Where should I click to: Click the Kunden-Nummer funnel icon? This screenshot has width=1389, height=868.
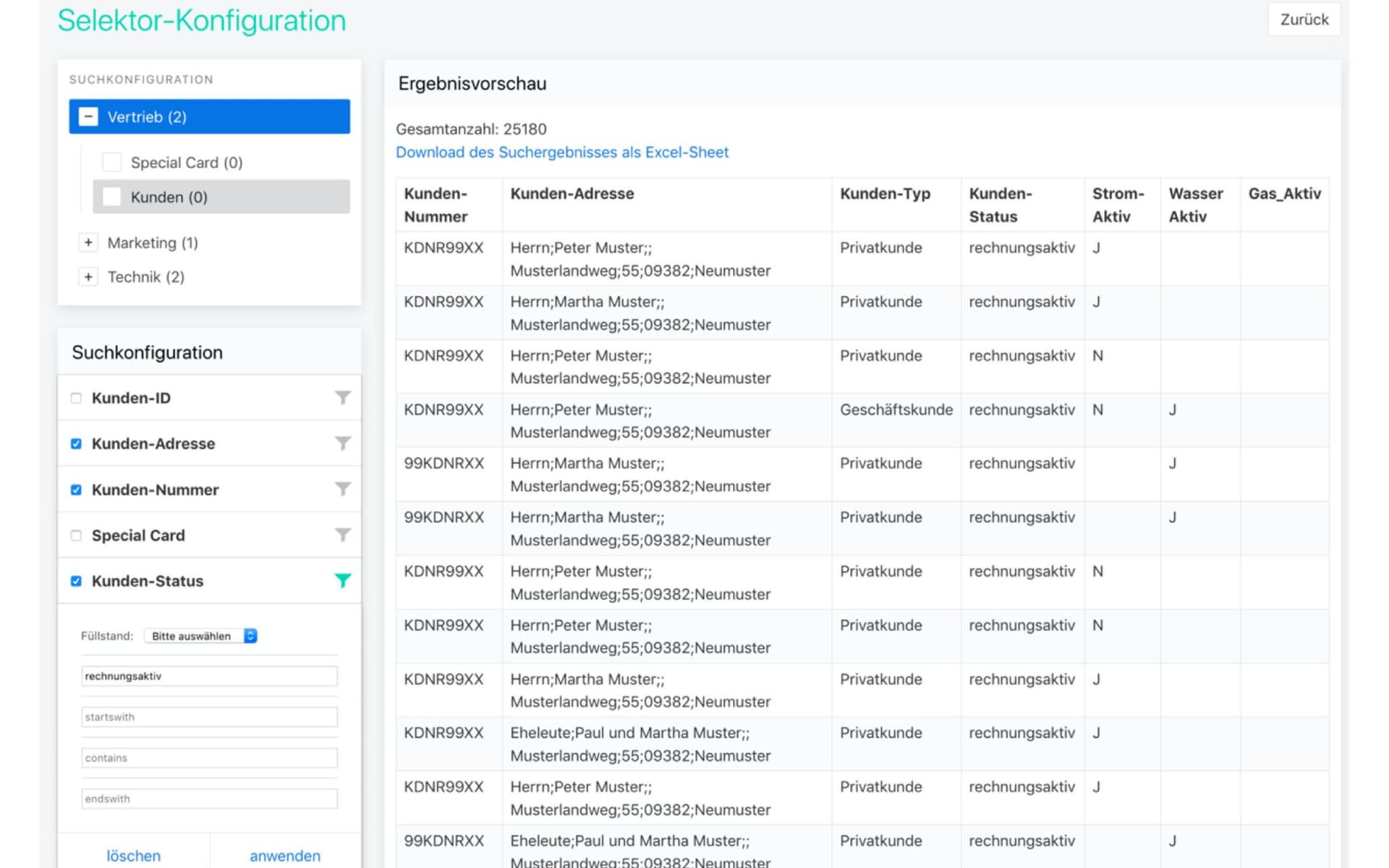click(343, 489)
